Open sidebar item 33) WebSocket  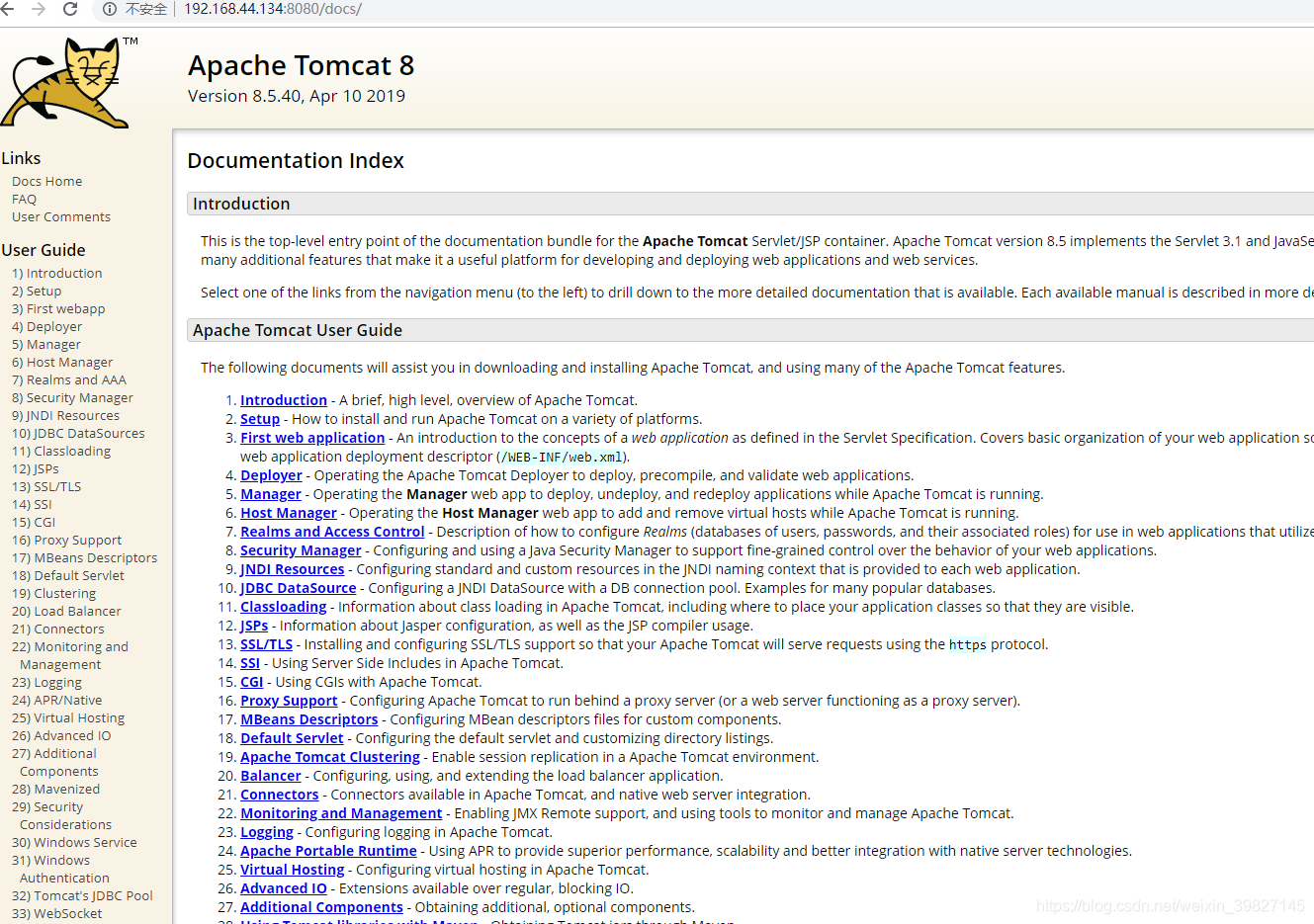[56, 914]
